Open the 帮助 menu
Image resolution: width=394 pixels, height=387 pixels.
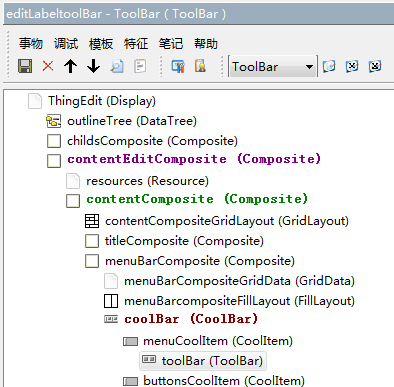pyautogui.click(x=206, y=44)
